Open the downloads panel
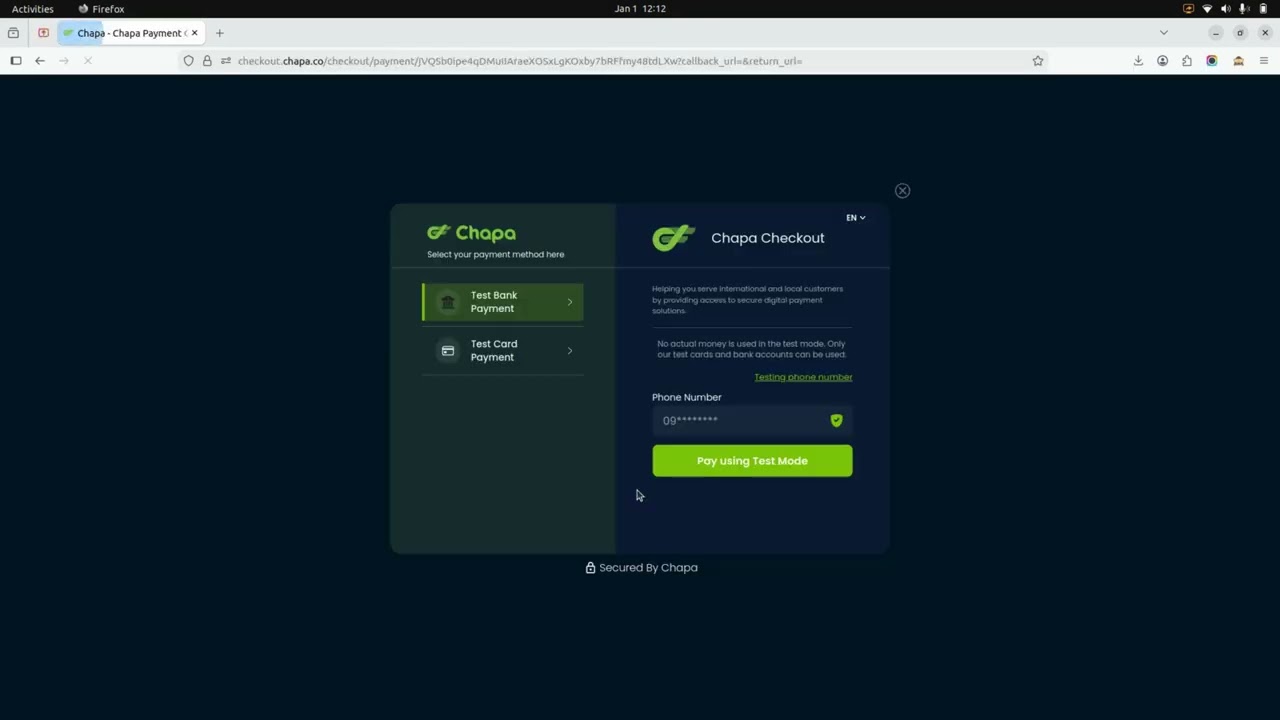This screenshot has height=720, width=1280. (1138, 61)
